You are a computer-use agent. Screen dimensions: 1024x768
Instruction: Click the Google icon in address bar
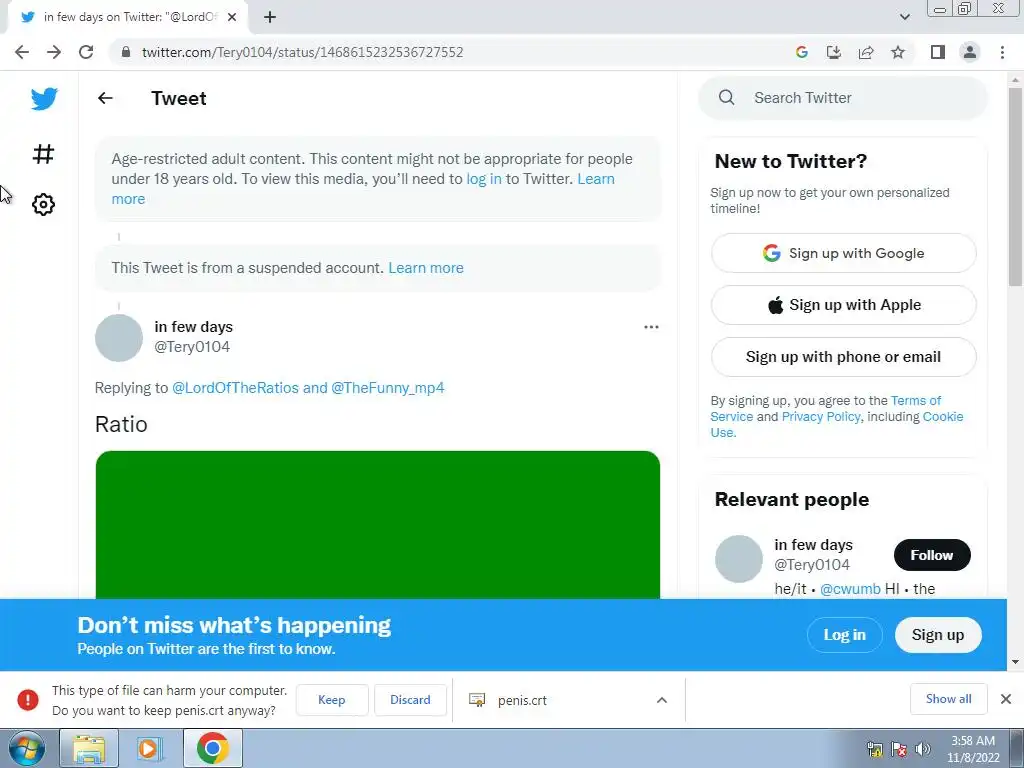[x=801, y=52]
